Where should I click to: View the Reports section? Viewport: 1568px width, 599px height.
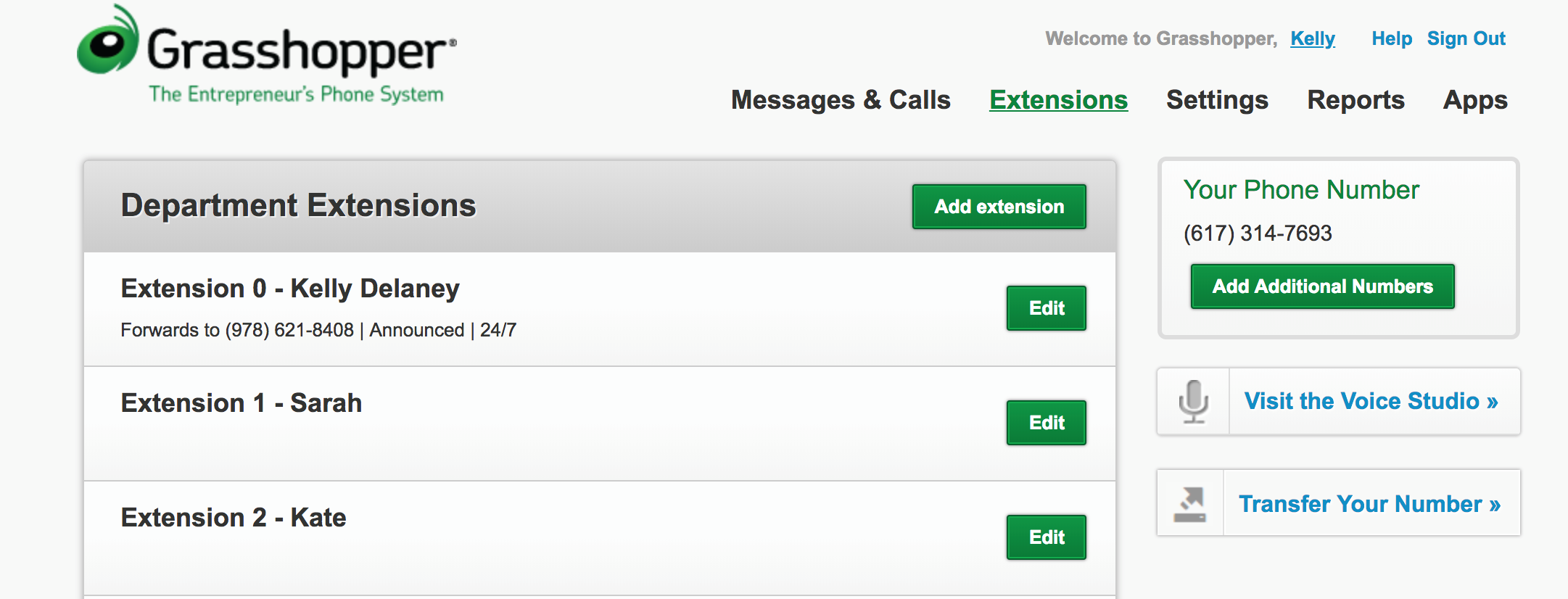click(x=1356, y=100)
